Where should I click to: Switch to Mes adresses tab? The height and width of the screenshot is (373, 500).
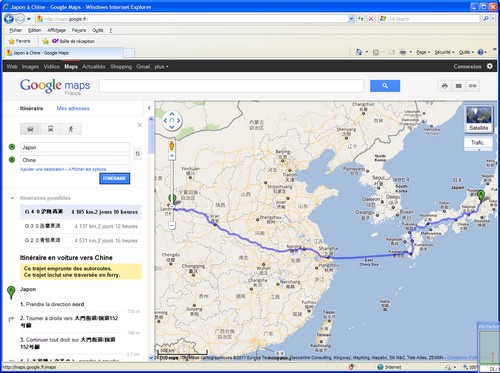[x=73, y=108]
